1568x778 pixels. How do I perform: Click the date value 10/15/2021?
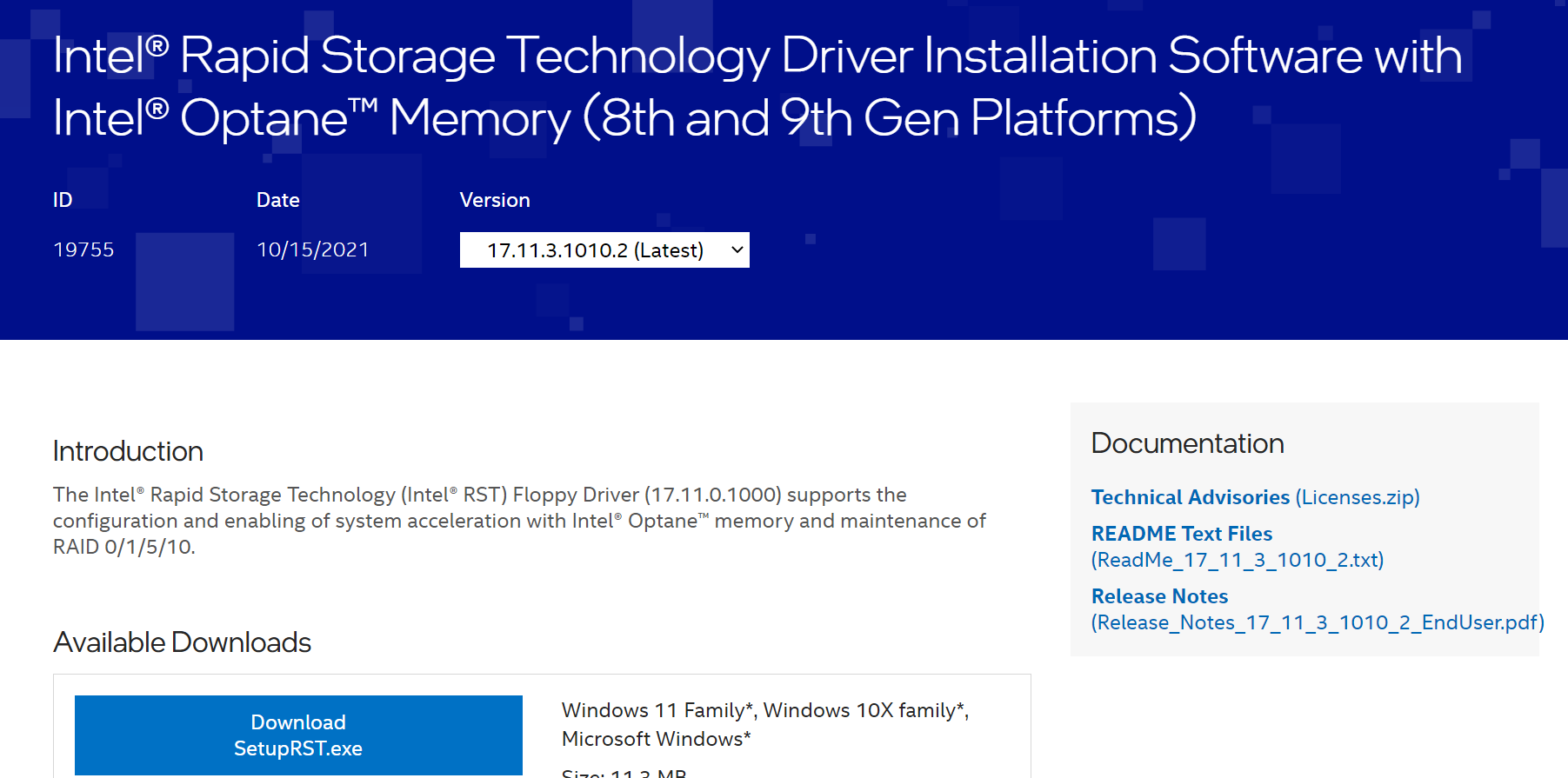pyautogui.click(x=312, y=250)
